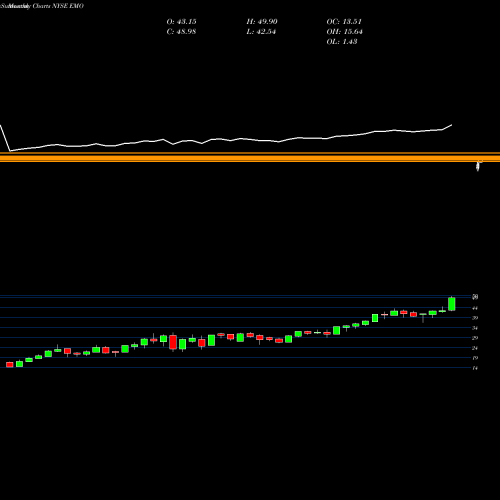The image size is (500, 500).
Task: Select the latest tall green candlestick
Action: click(x=452, y=304)
